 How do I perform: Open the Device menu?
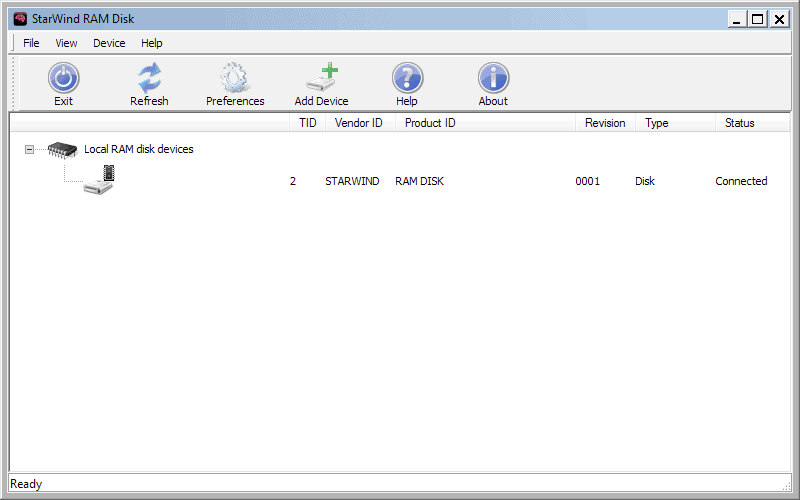coord(109,43)
